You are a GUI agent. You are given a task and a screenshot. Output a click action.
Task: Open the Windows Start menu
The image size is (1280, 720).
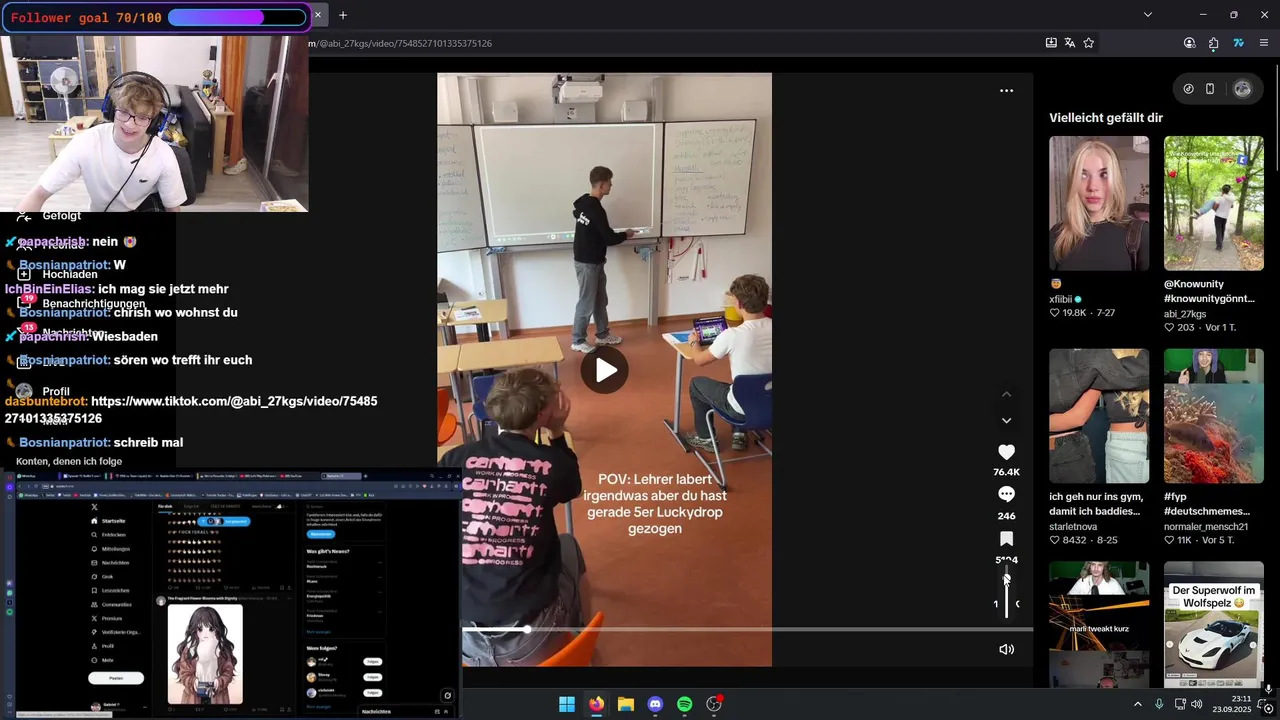coord(567,704)
